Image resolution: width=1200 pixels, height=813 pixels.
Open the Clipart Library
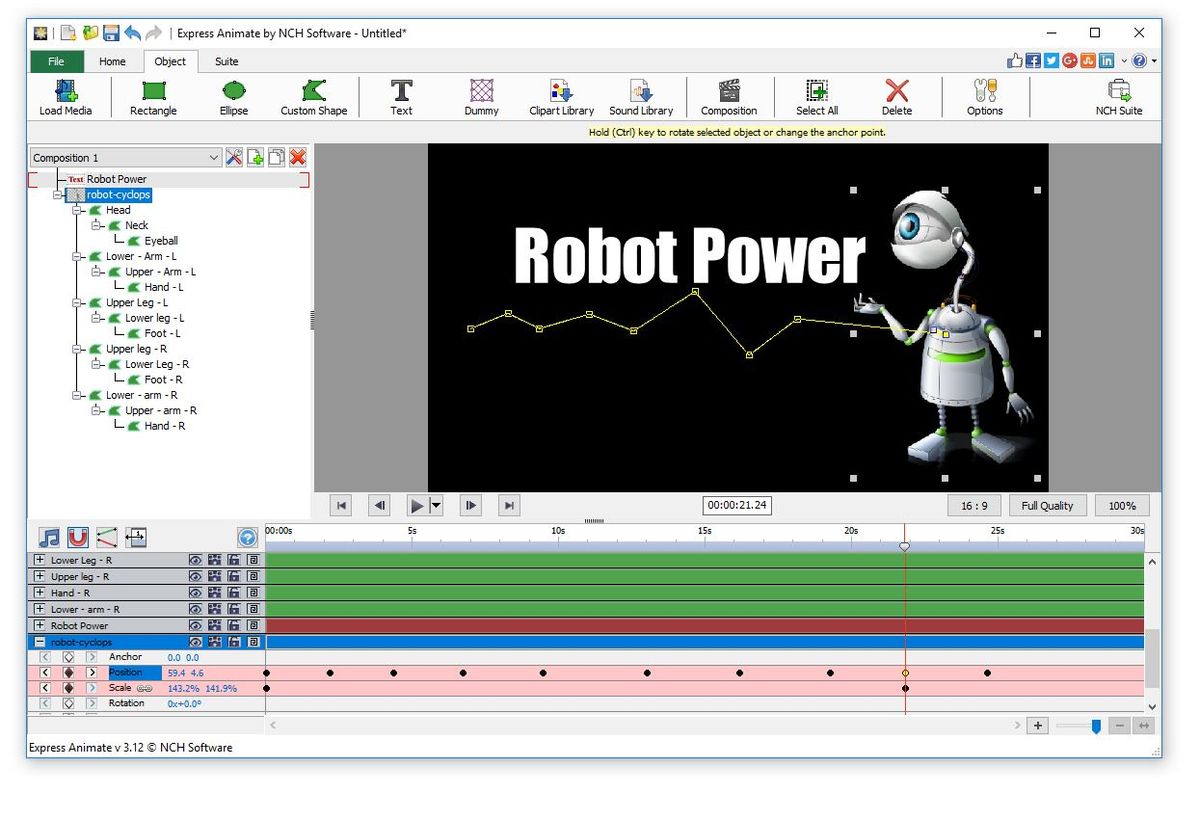pyautogui.click(x=559, y=96)
